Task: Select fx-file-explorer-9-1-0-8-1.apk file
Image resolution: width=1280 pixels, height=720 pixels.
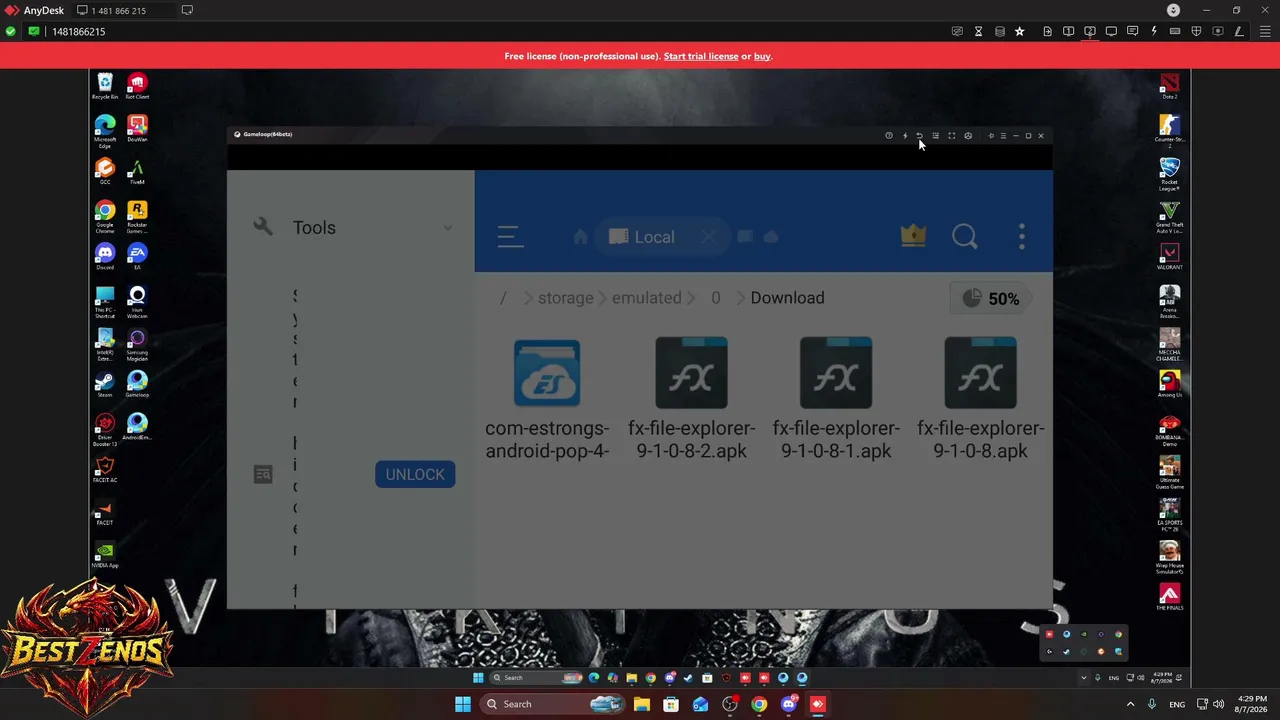Action: (x=836, y=400)
